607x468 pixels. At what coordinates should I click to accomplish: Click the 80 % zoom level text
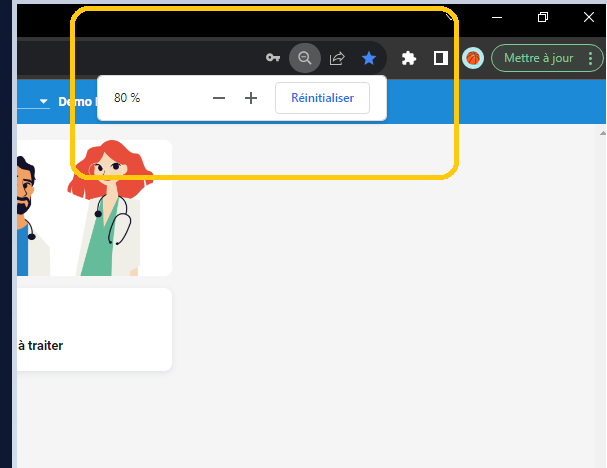[127, 98]
